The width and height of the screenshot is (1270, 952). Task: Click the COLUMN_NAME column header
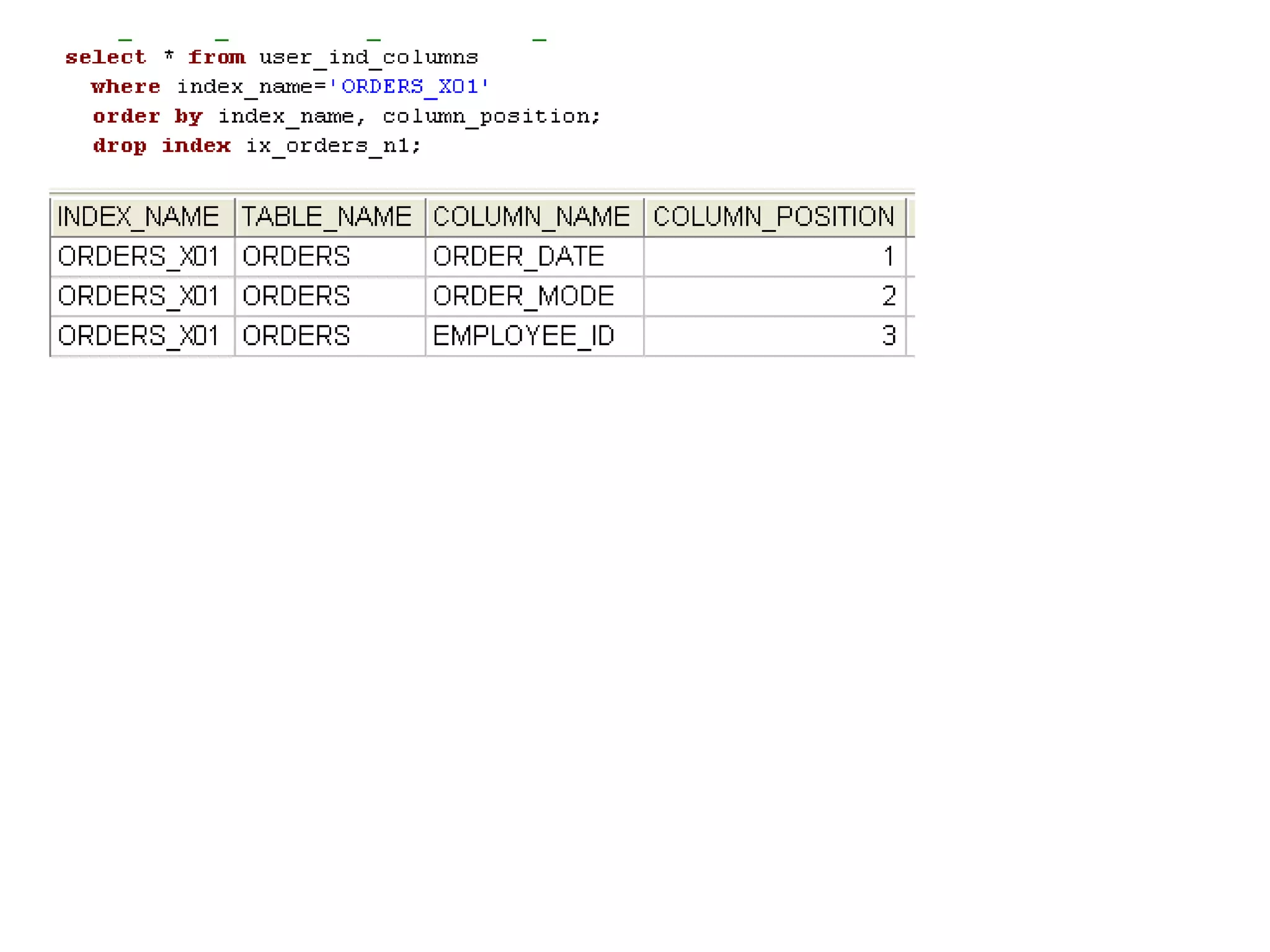click(x=531, y=217)
